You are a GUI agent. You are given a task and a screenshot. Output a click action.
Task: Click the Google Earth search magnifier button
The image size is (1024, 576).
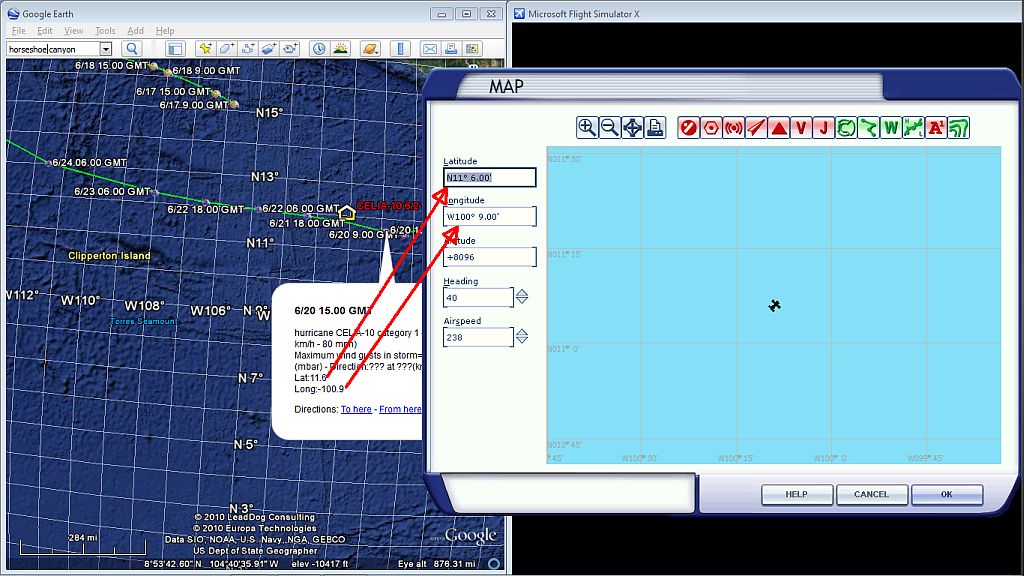[x=131, y=49]
